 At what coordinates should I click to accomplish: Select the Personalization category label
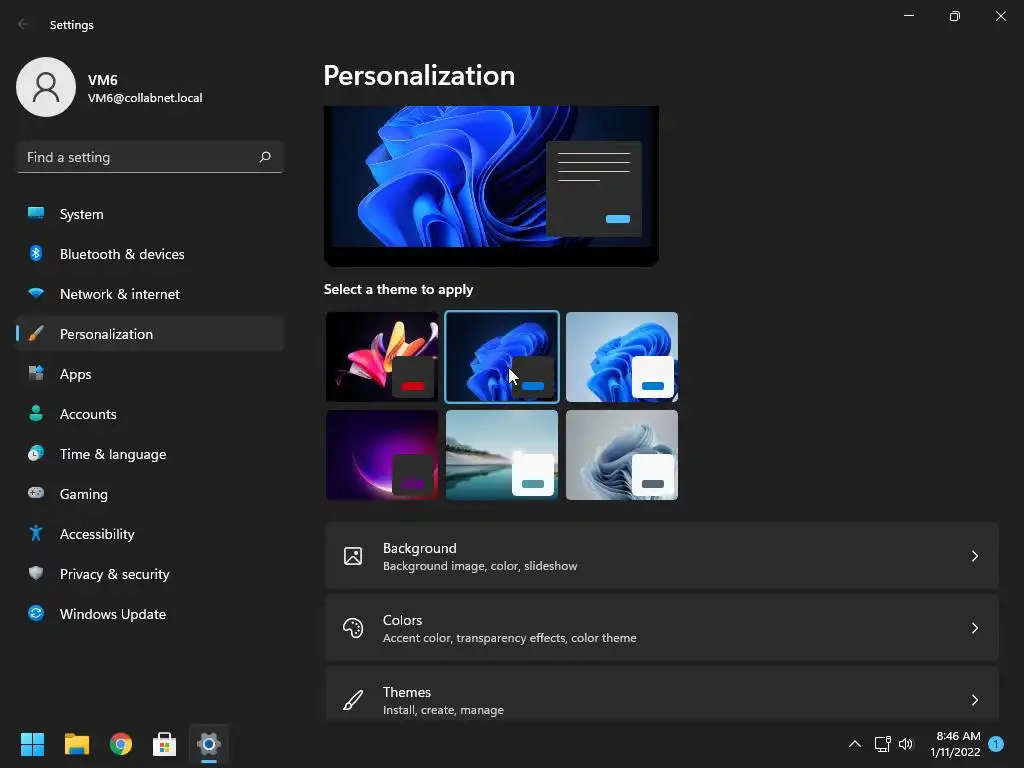point(106,334)
